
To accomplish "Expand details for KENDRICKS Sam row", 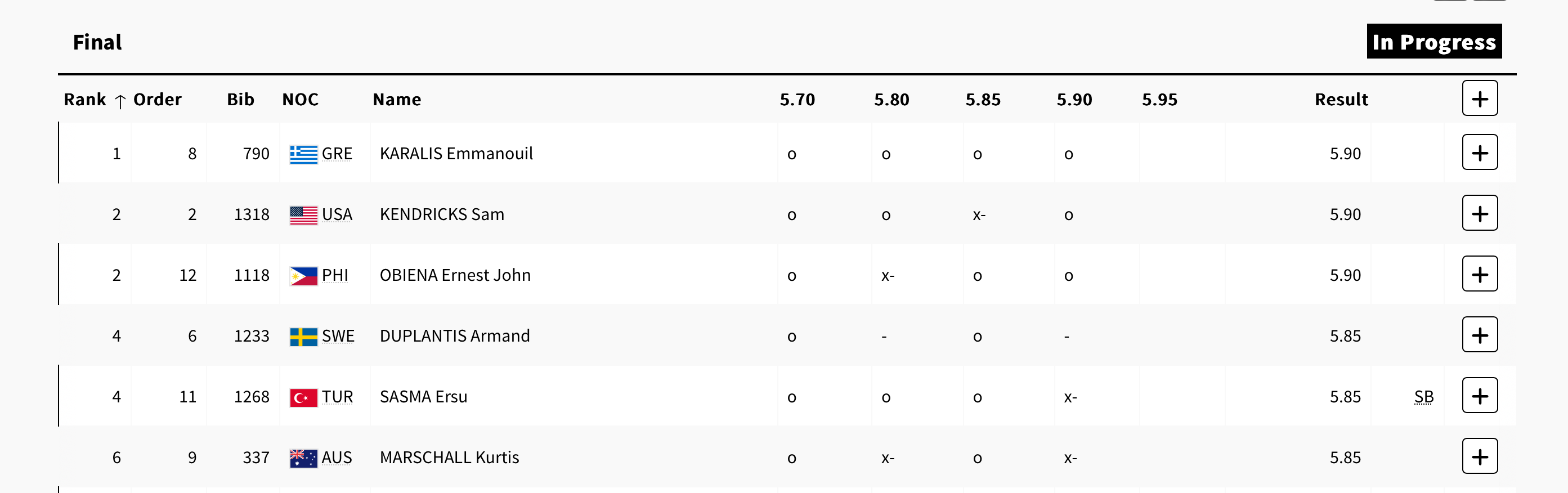I will point(1480,213).
